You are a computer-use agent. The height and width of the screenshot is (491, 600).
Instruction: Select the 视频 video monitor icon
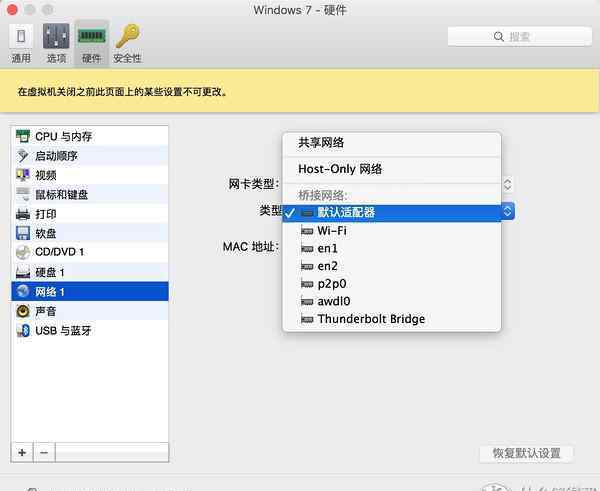[23, 175]
